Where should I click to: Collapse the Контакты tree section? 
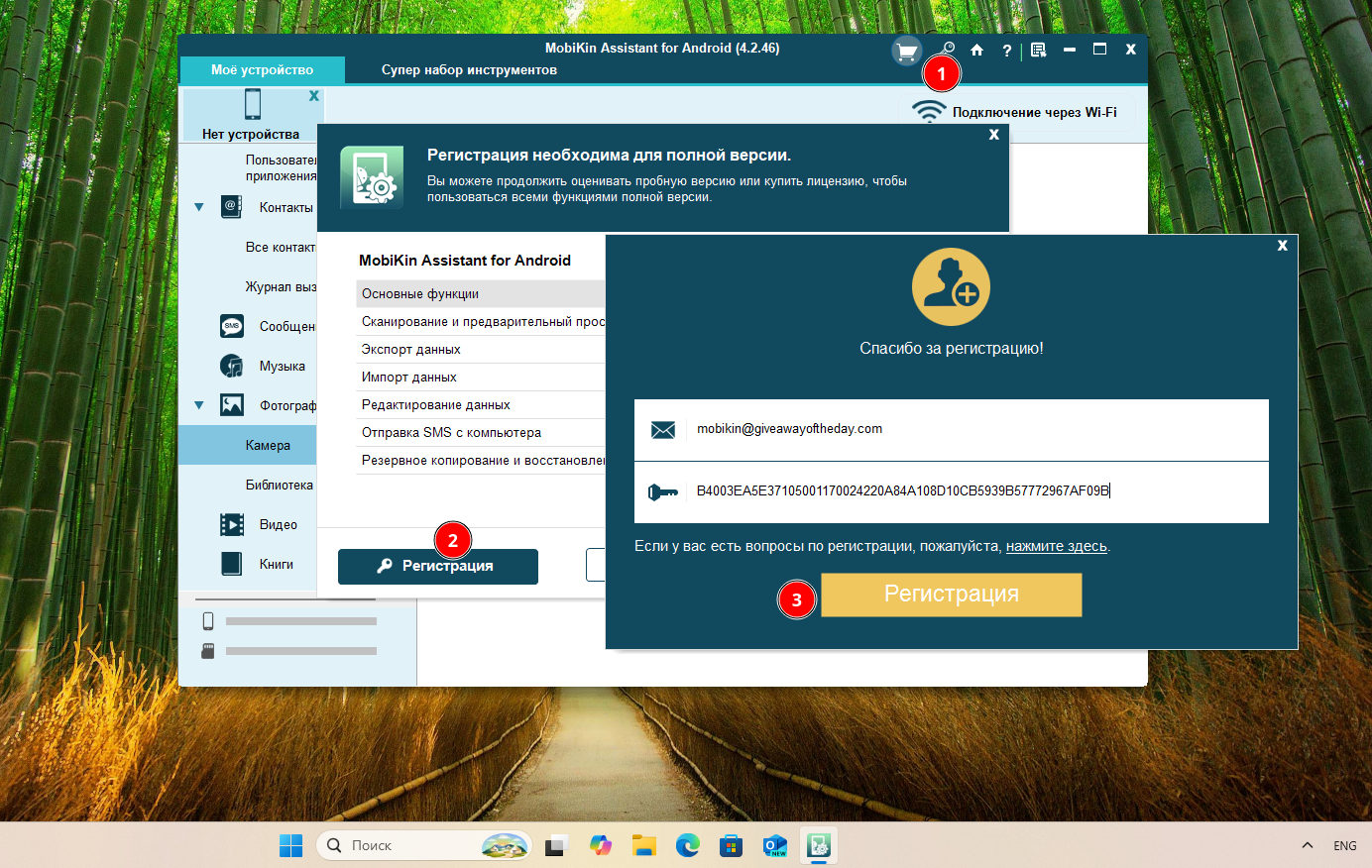click(x=199, y=207)
